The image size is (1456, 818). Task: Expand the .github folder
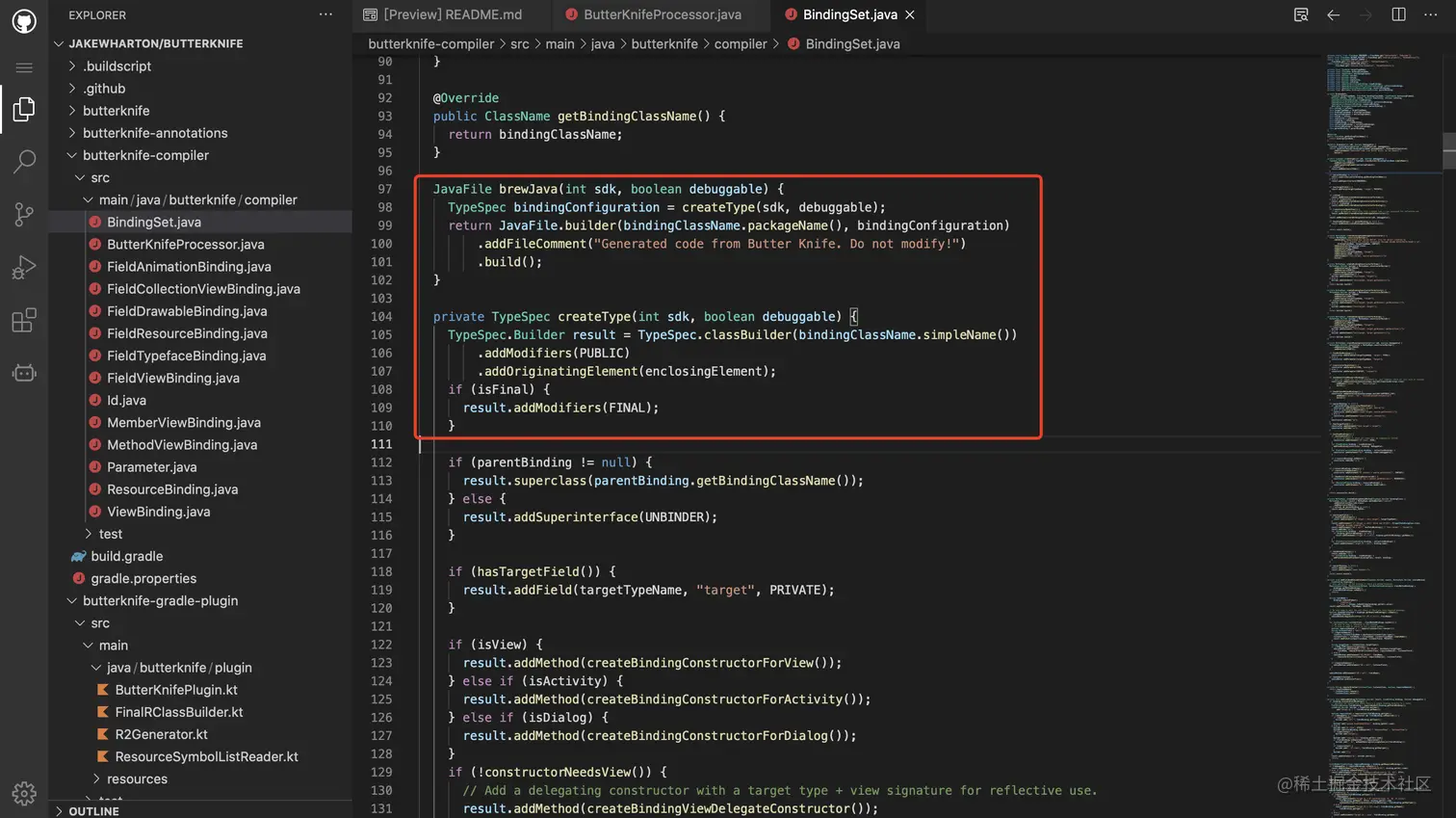tap(200, 89)
